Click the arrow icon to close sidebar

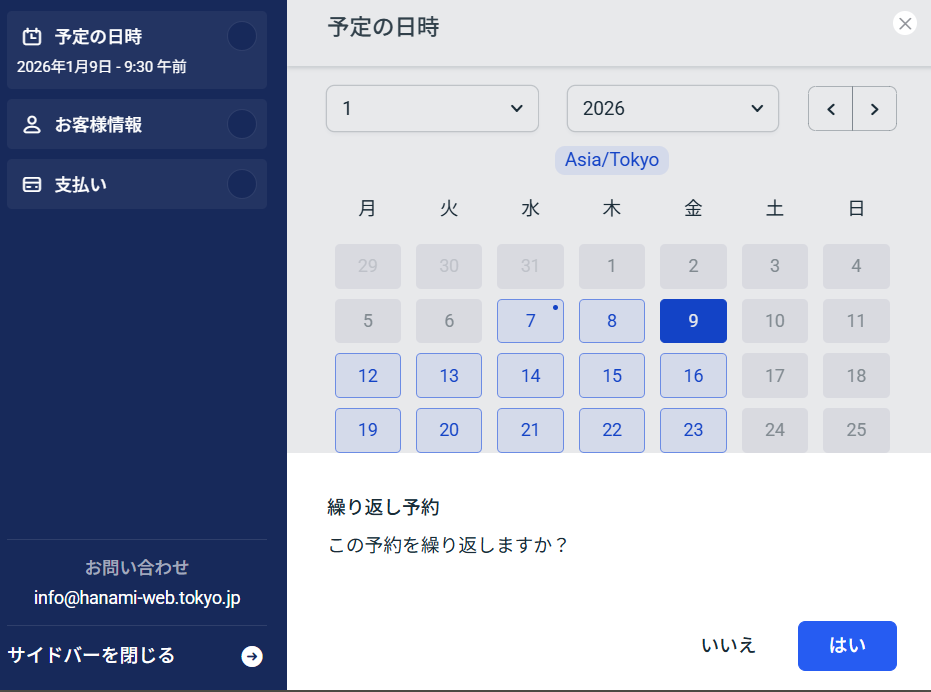252,656
